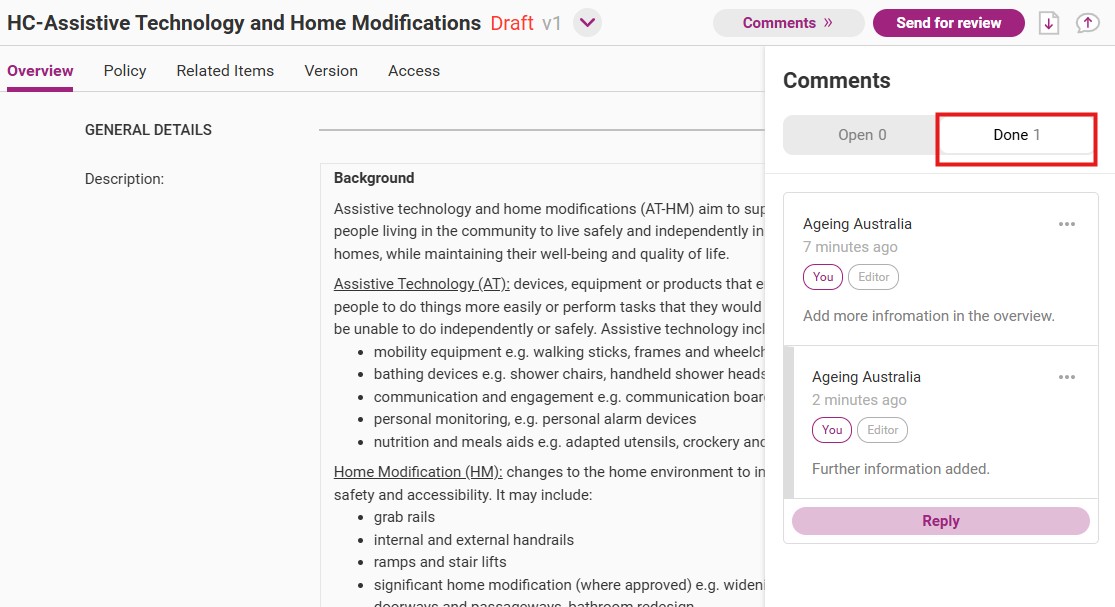Switch to the Version tab

(331, 70)
